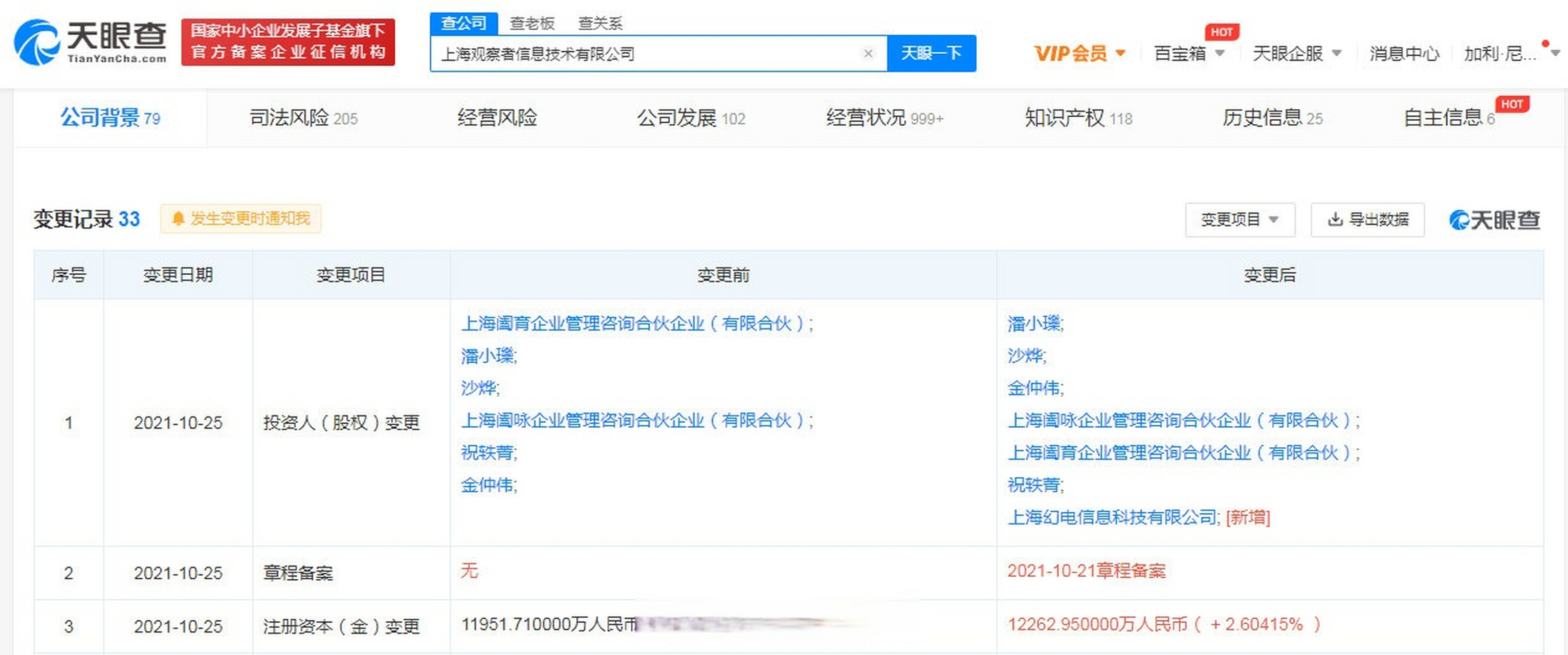This screenshot has height=655, width=1568.
Task: Click 变更后 column header
Action: tap(1270, 275)
